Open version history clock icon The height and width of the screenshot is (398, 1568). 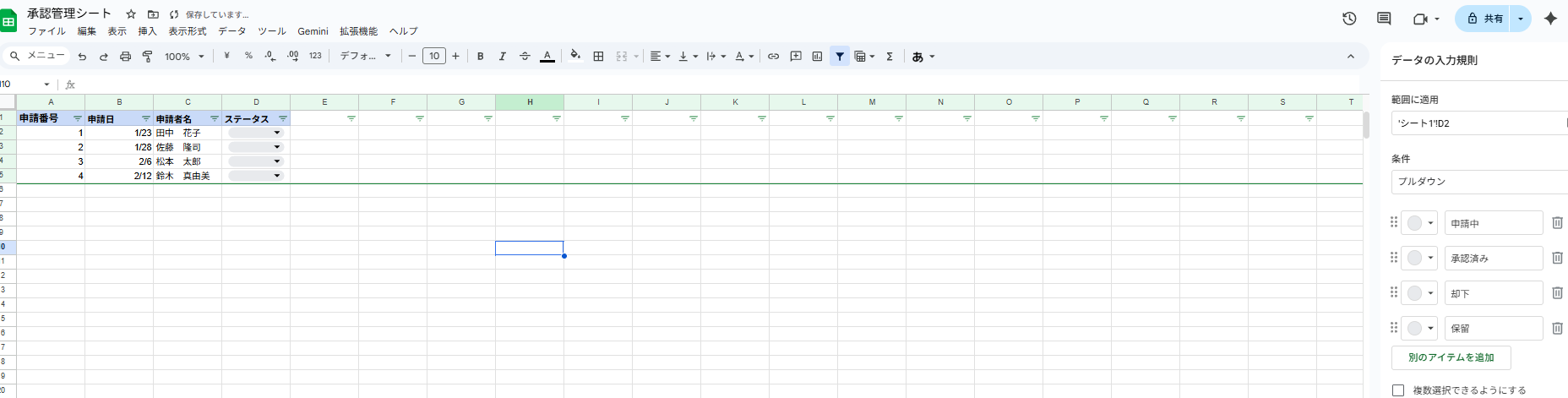click(1349, 19)
